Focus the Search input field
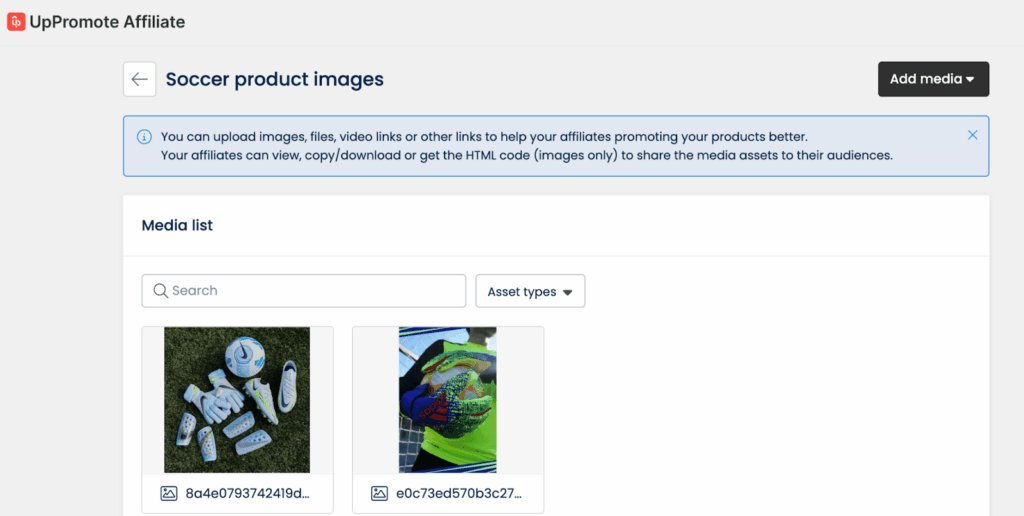Screen dimensions: 1024x516 click(304, 291)
